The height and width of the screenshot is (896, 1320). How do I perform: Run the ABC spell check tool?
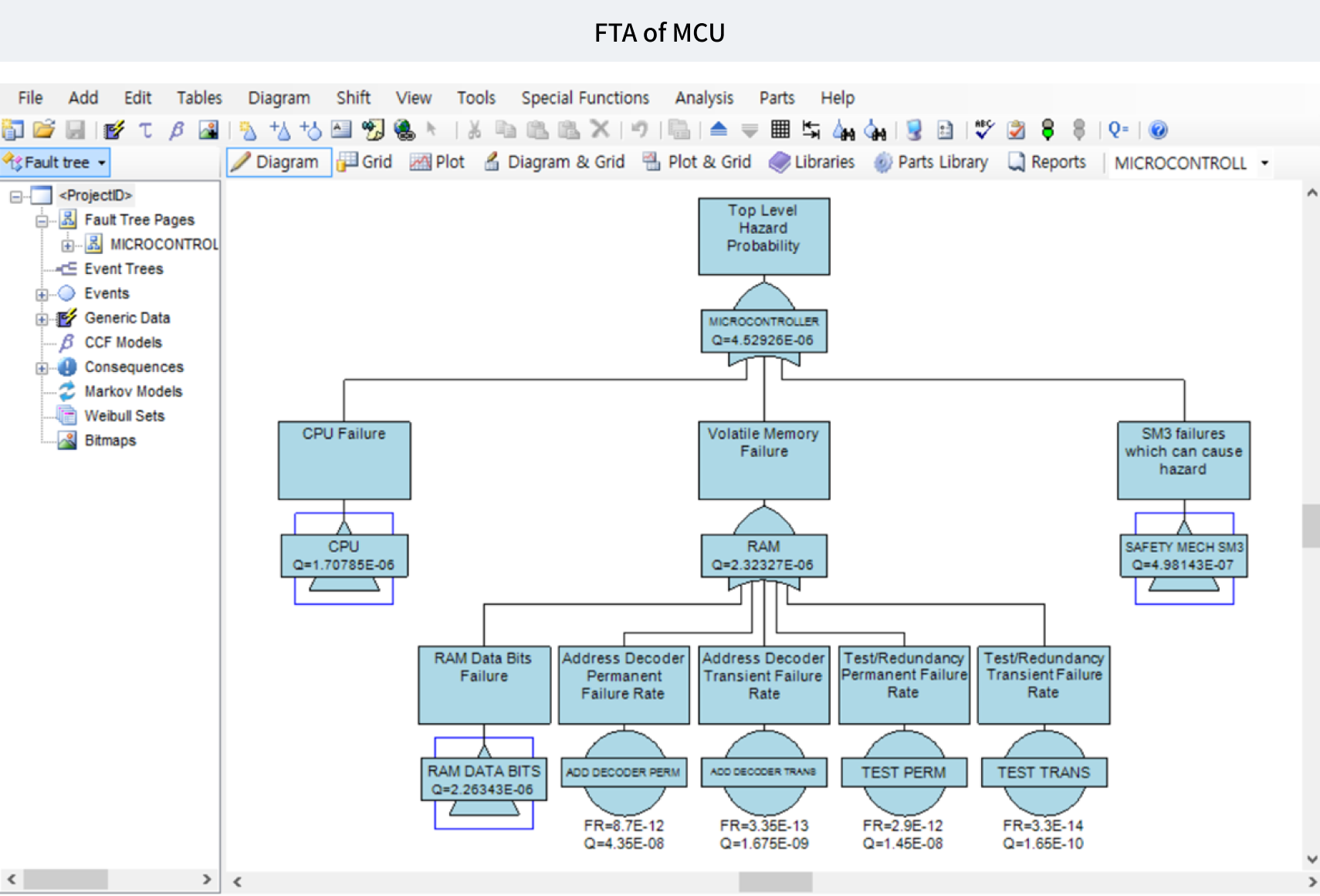[983, 130]
